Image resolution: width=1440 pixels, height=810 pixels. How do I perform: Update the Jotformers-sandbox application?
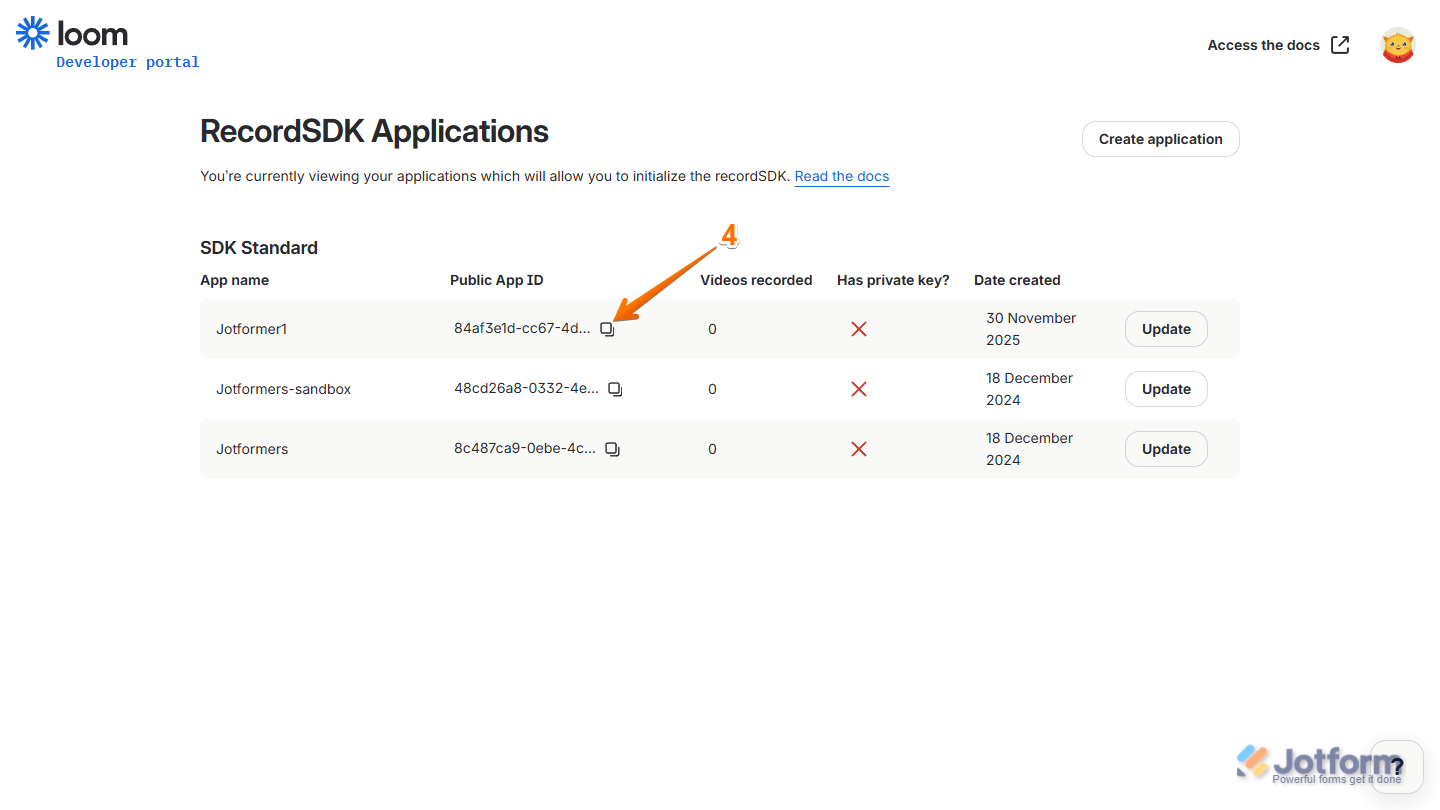(x=1166, y=388)
